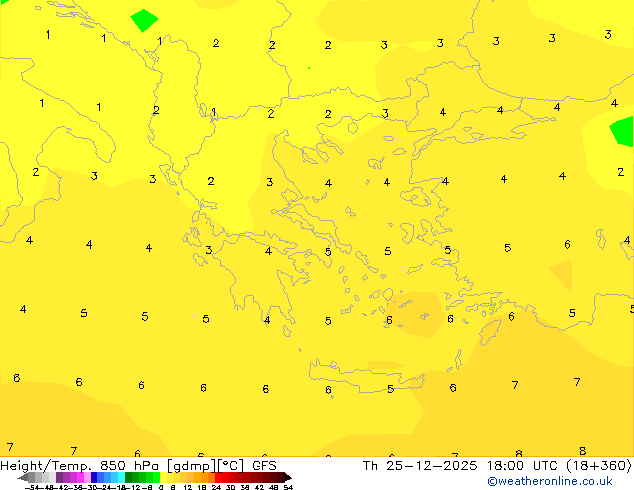Pick the dark blue legend swatch
Viewport: 634px width, 490px height.
(x=94, y=478)
